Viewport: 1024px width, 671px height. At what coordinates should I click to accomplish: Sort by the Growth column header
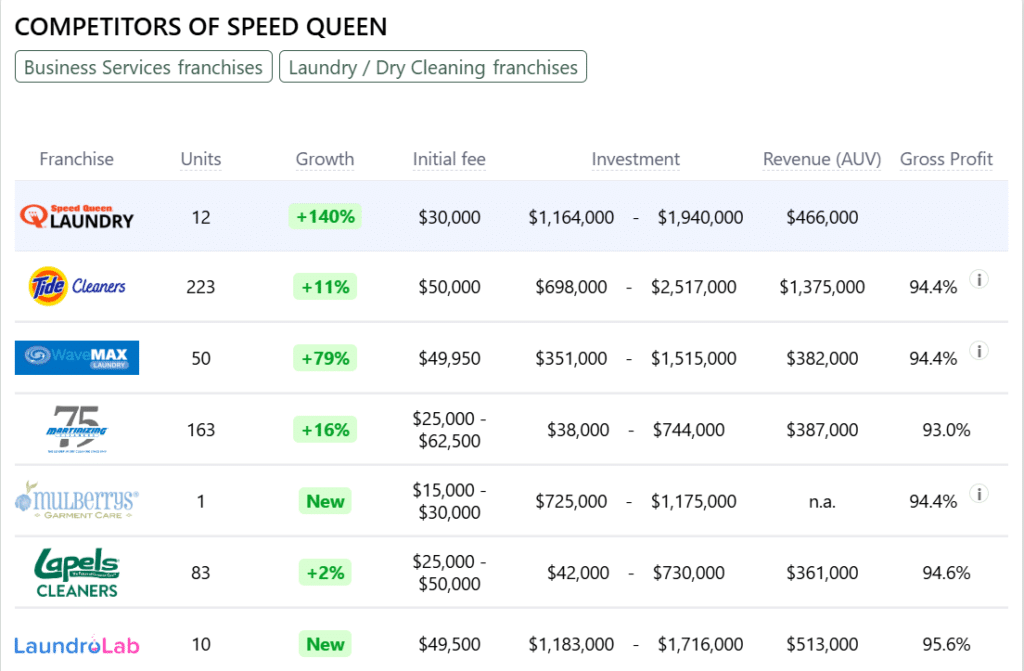(x=325, y=159)
